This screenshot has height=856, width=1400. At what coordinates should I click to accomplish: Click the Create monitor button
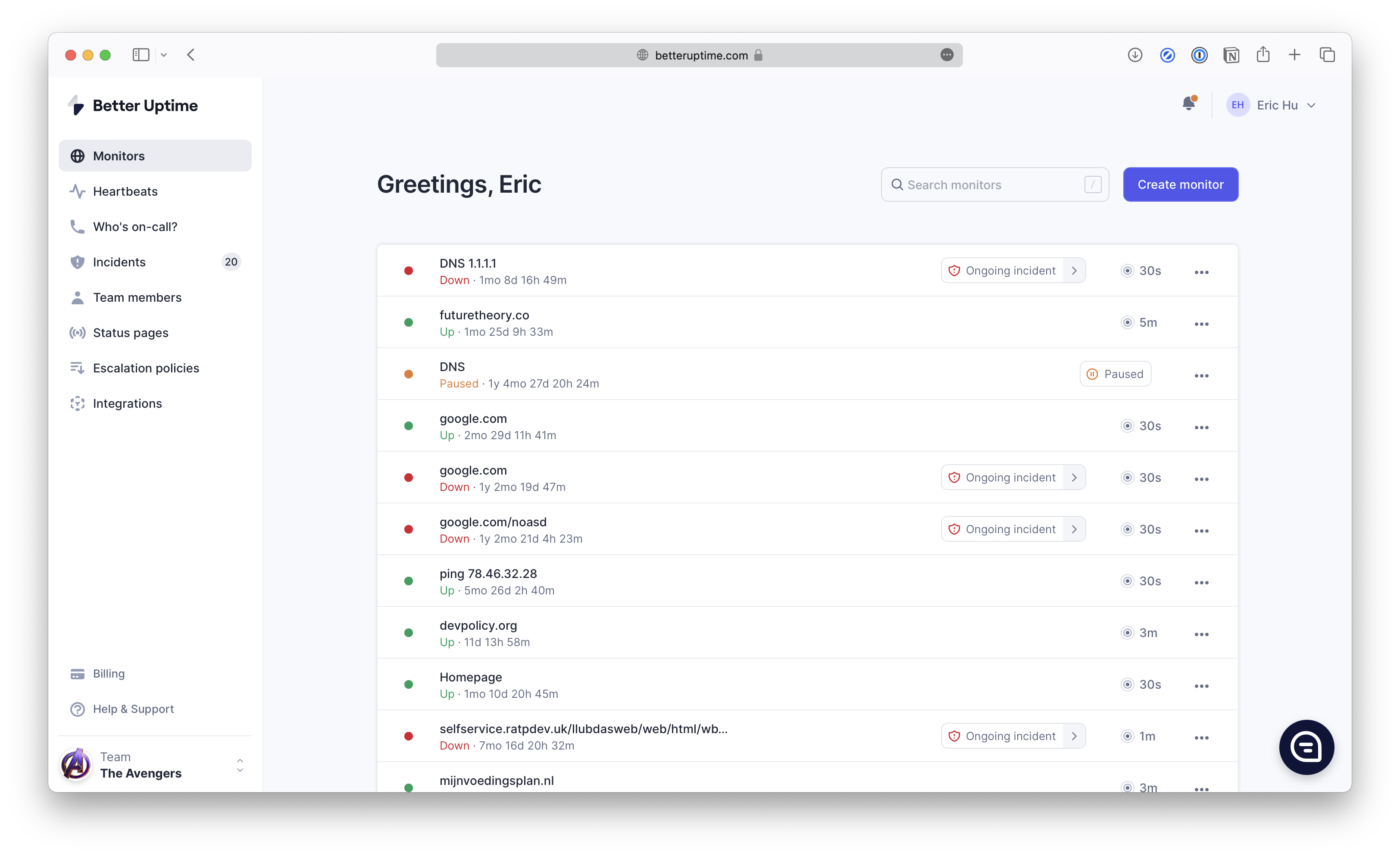point(1181,184)
